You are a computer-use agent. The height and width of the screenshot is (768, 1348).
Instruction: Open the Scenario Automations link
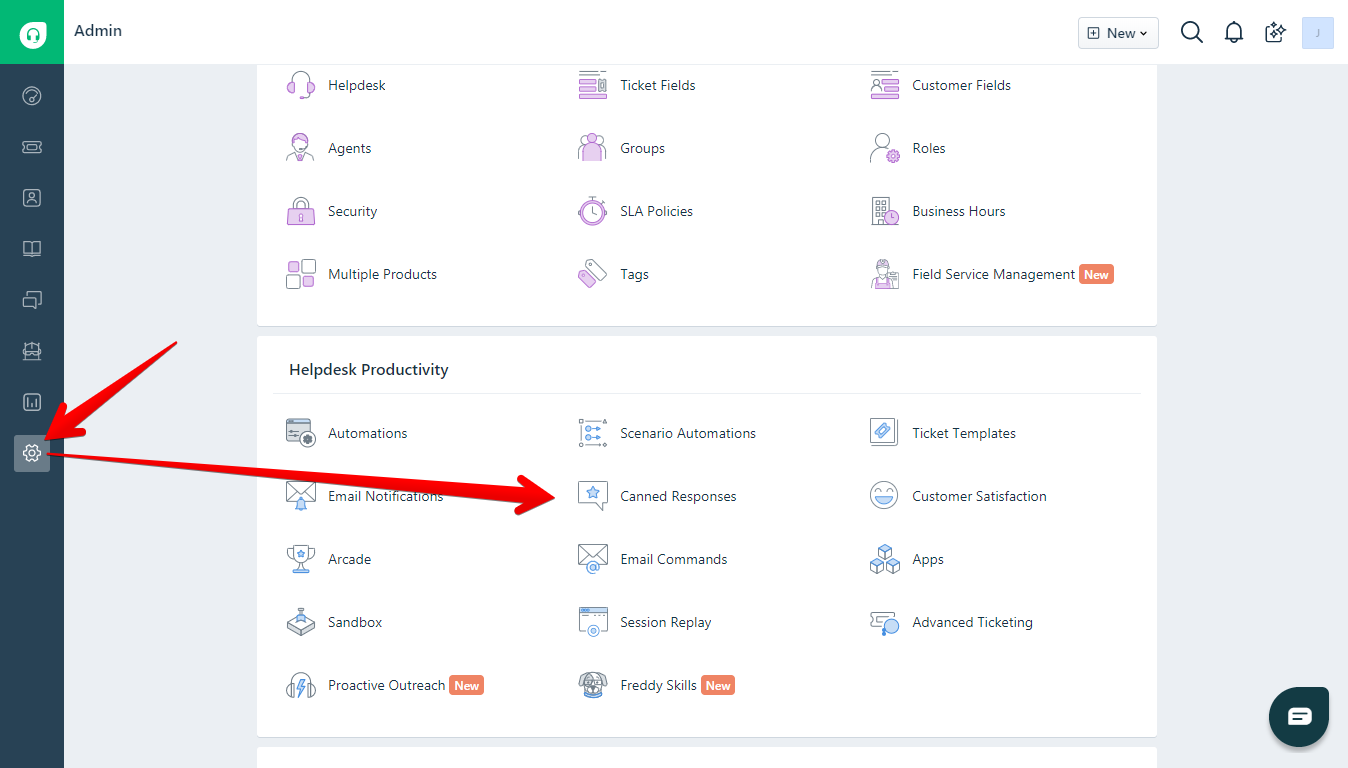coord(688,433)
